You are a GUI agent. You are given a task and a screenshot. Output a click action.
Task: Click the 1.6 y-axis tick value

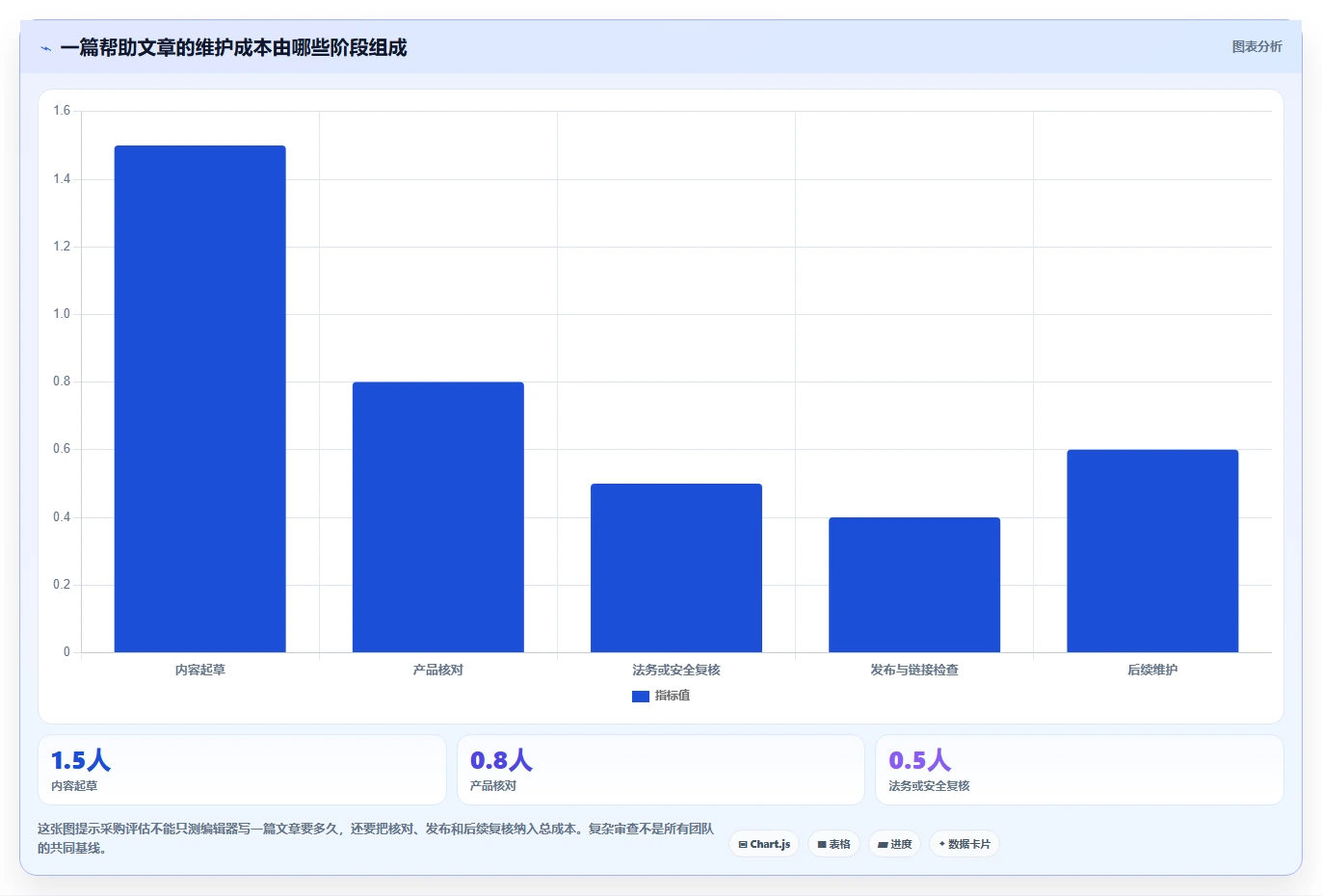point(62,111)
